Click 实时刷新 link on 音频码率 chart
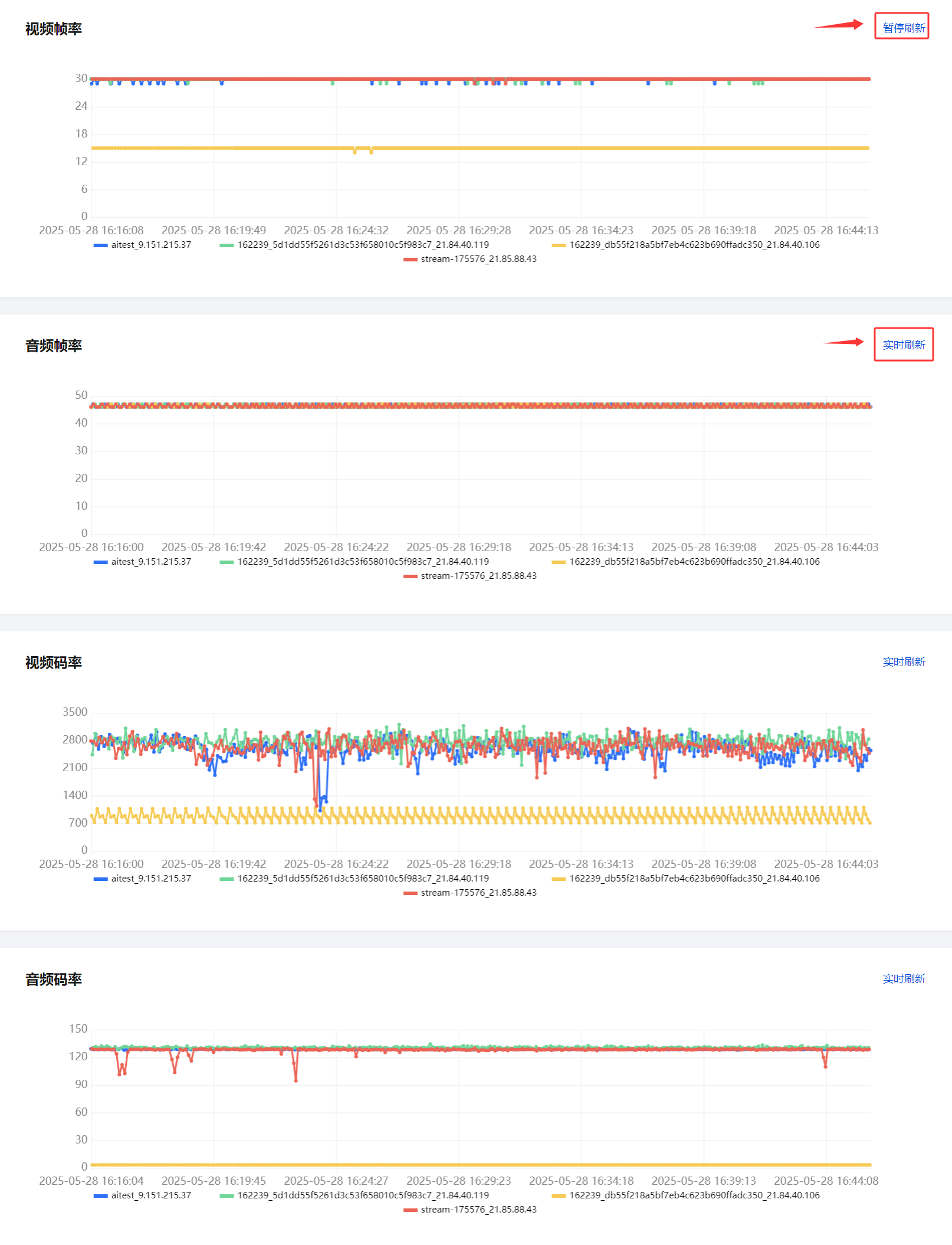Screen dimensions: 952x1245 903,978
